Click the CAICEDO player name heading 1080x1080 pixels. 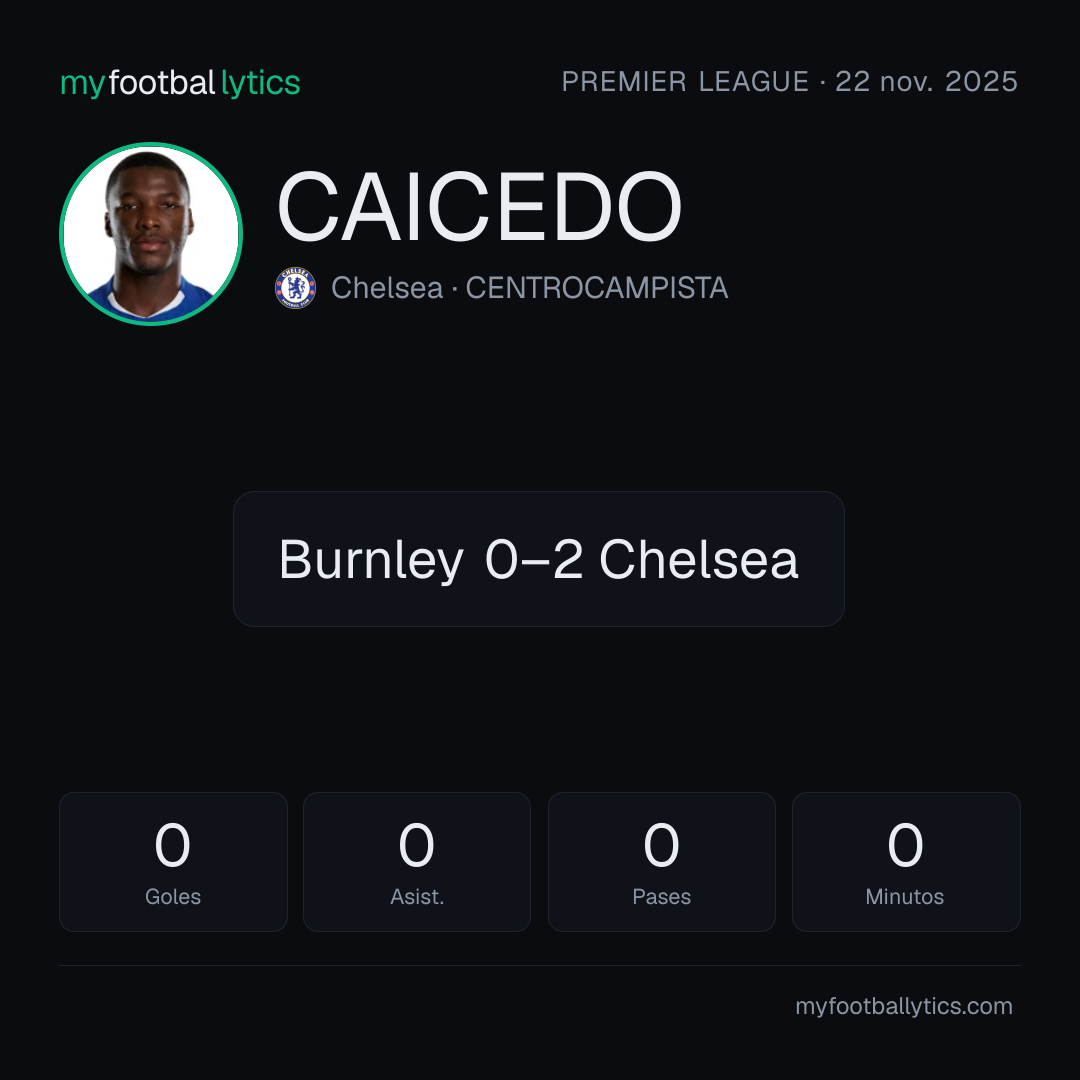479,207
